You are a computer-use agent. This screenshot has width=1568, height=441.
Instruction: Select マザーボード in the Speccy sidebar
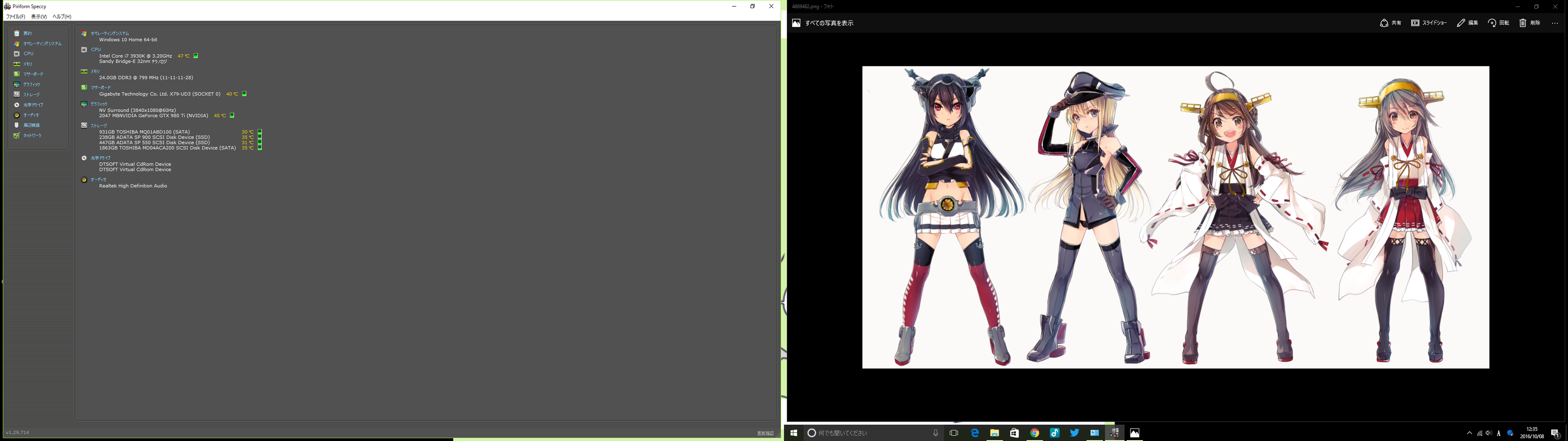(x=34, y=75)
